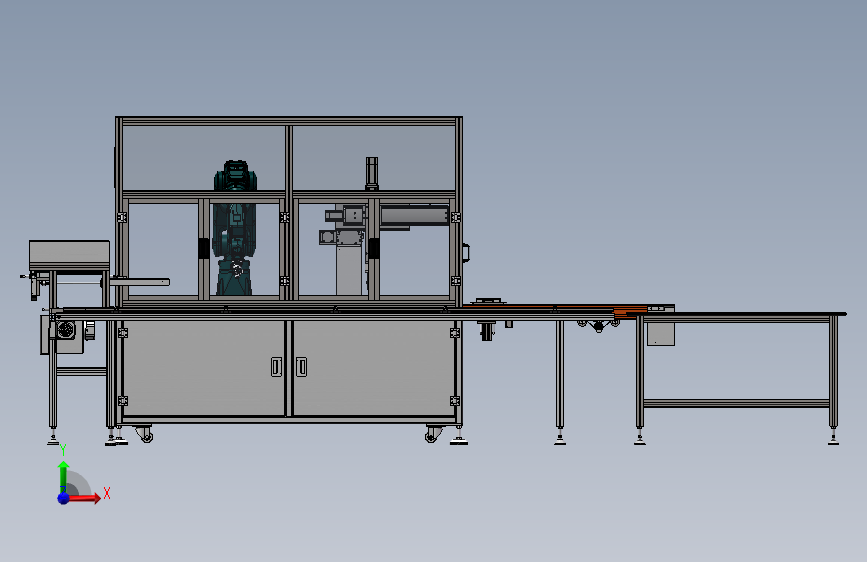
Task: Select the left cabinet door handle
Action: tap(276, 367)
